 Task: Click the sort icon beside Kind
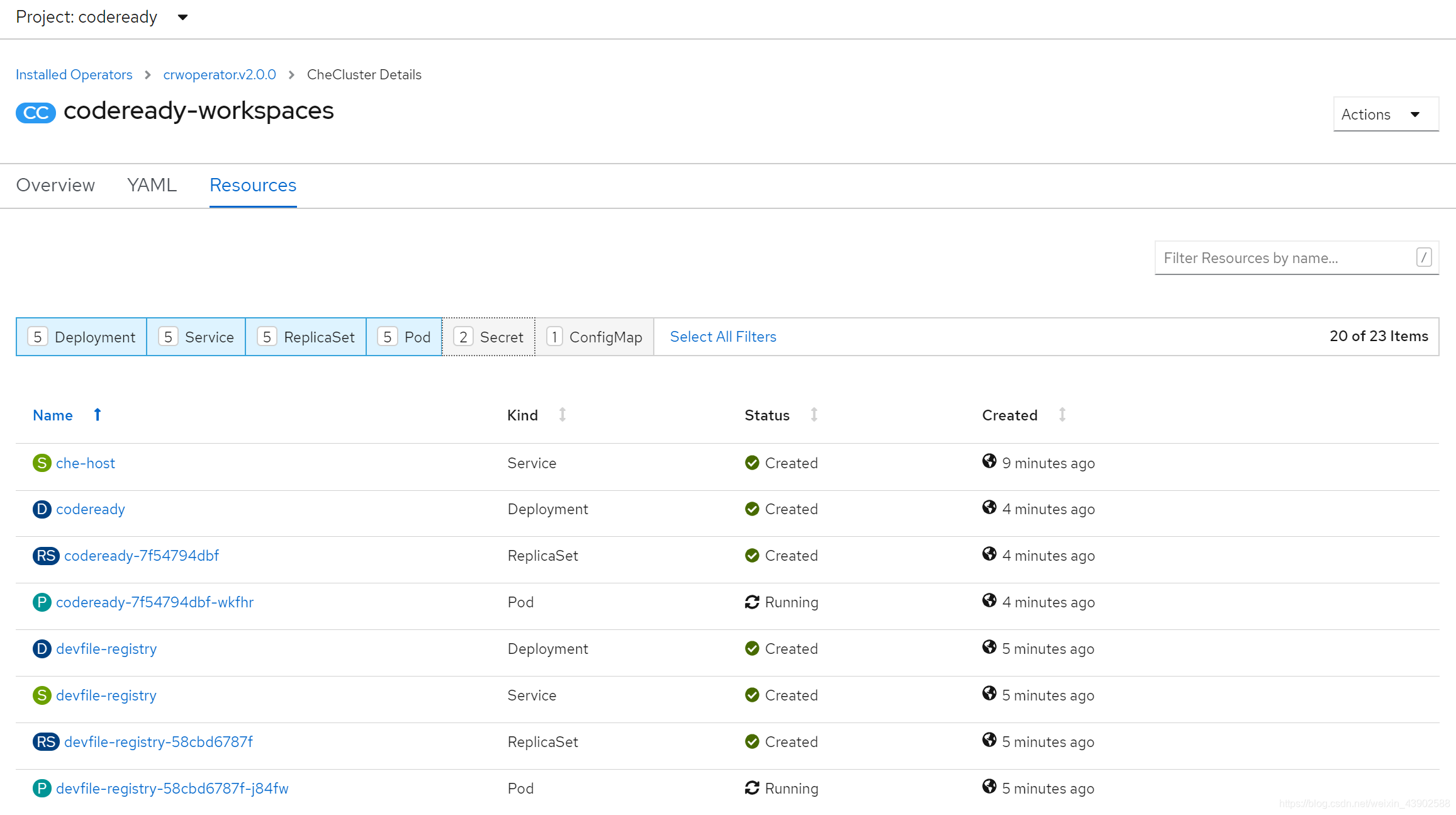pyautogui.click(x=563, y=415)
